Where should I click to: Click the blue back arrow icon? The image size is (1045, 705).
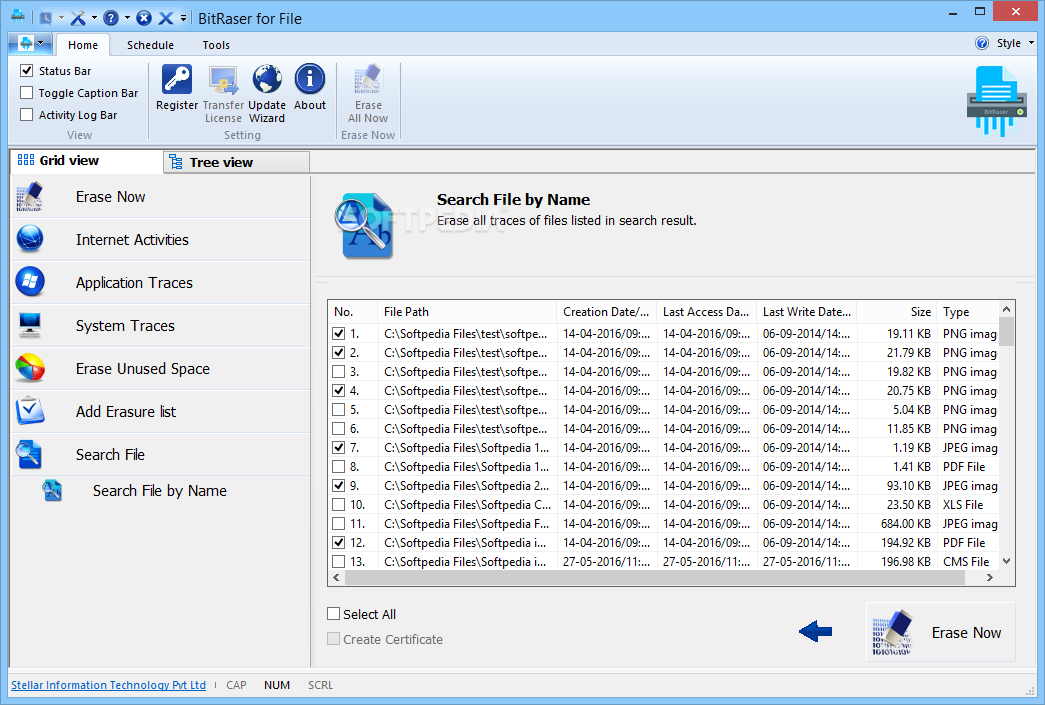(816, 631)
